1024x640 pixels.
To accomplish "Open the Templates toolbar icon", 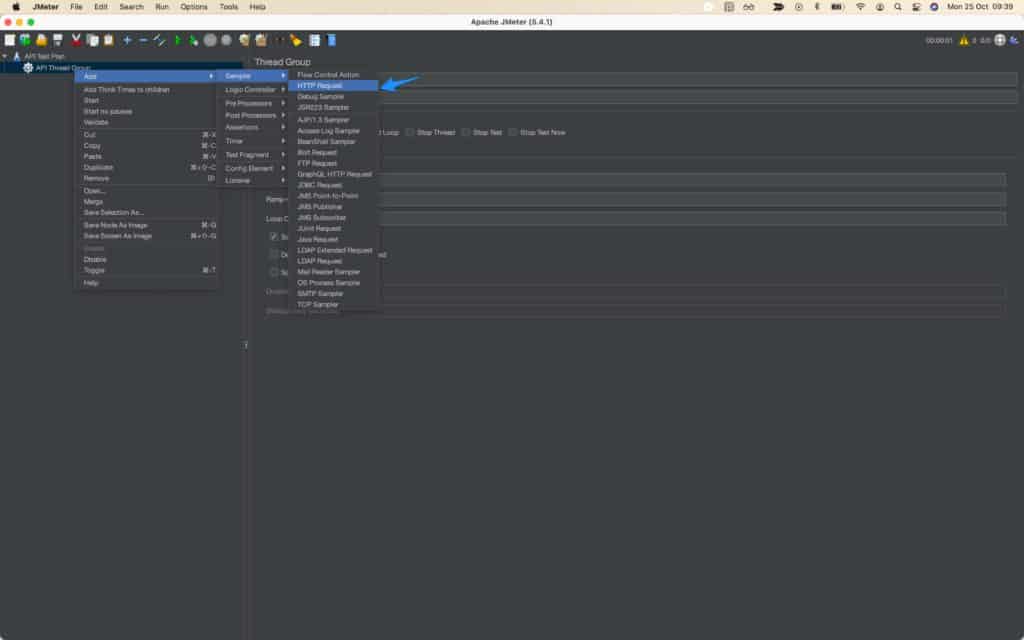I will click(25, 40).
